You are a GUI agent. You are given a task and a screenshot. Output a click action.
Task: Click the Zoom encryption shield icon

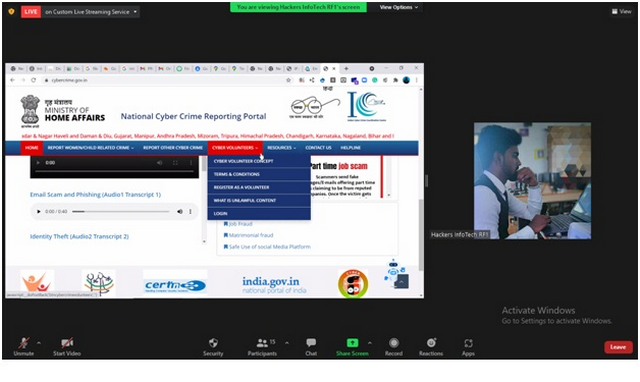click(11, 11)
